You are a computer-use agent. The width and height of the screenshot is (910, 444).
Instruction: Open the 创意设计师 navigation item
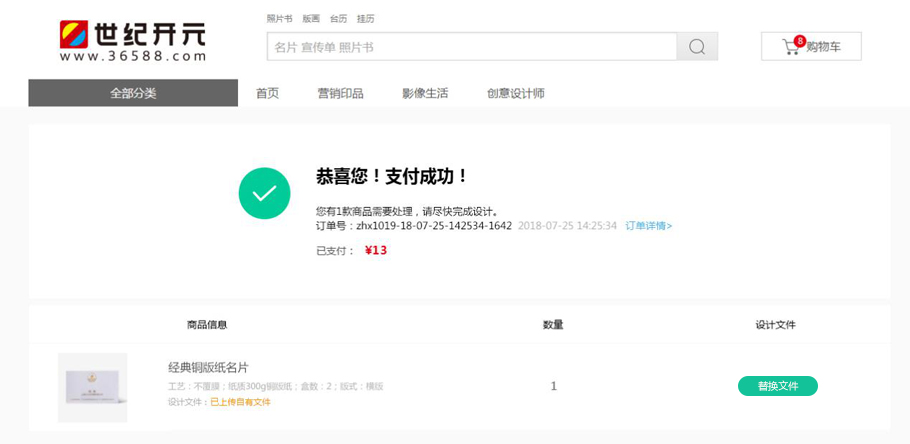point(515,93)
